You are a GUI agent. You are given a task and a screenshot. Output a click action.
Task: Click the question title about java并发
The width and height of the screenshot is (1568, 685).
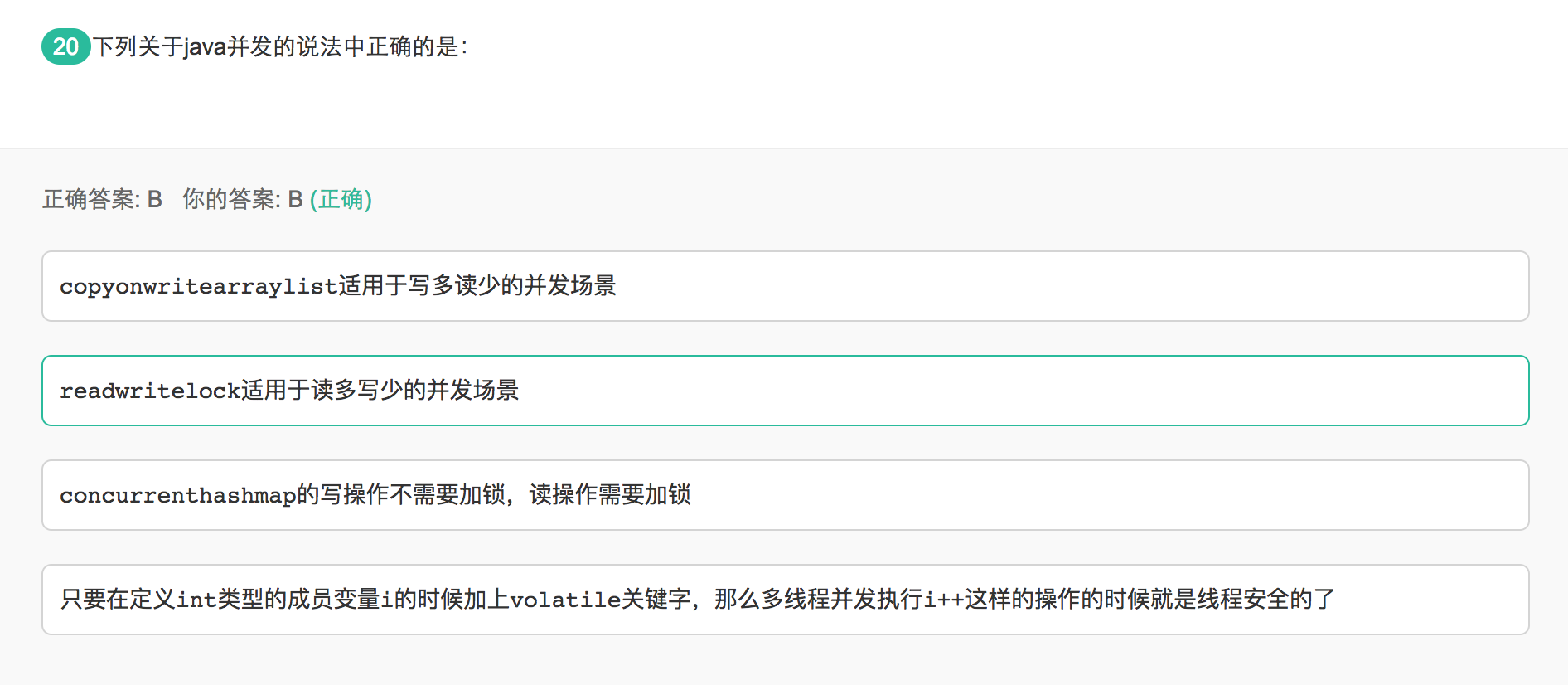(280, 47)
